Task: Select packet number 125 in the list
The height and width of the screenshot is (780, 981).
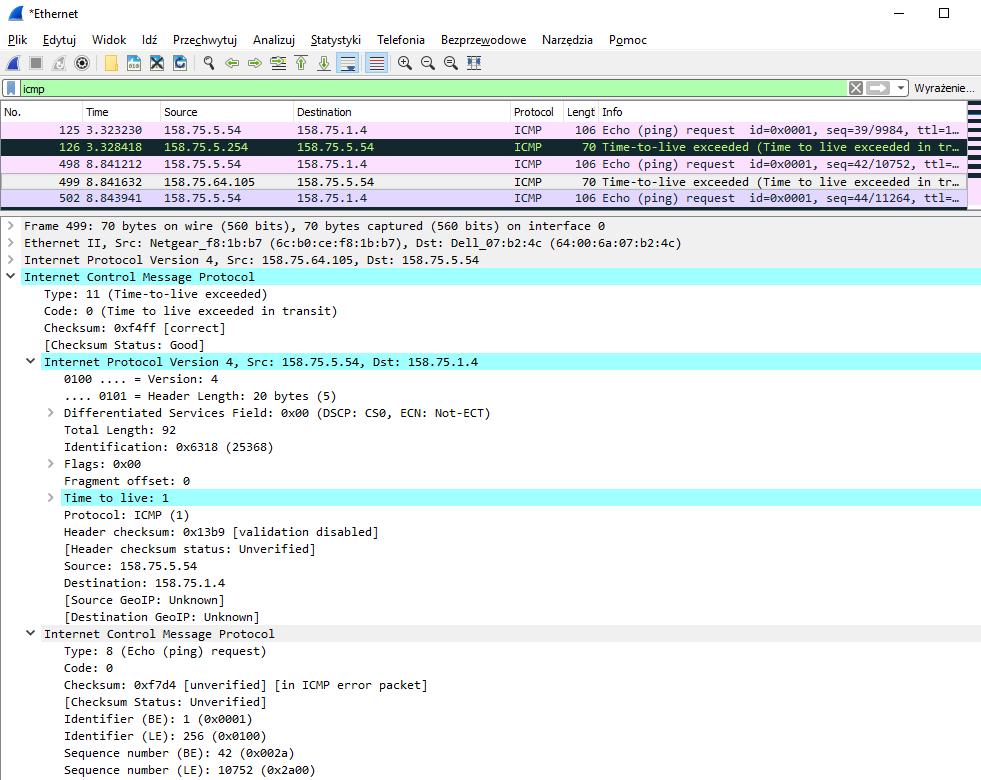Action: coord(484,130)
